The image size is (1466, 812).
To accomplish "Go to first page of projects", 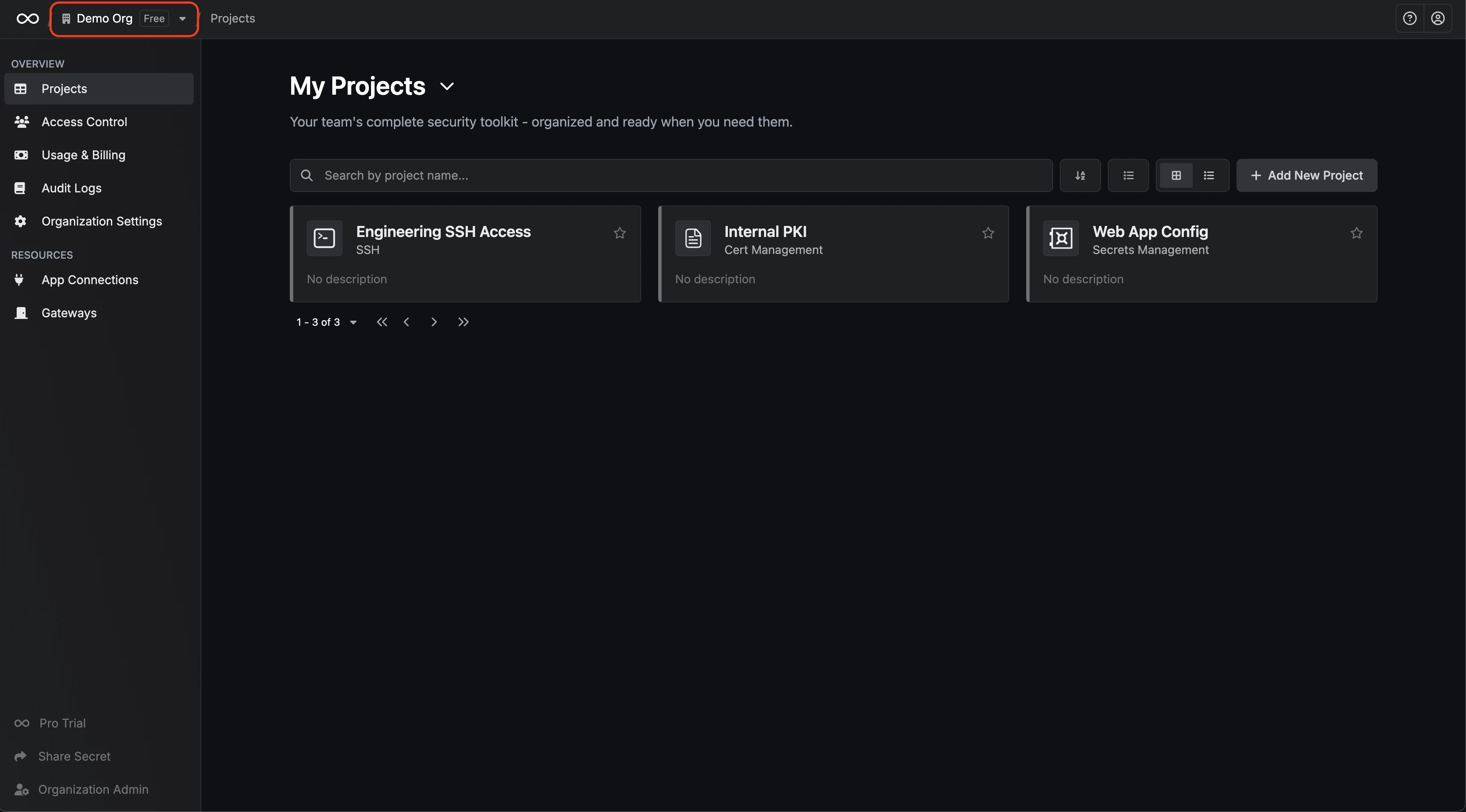I will [382, 322].
